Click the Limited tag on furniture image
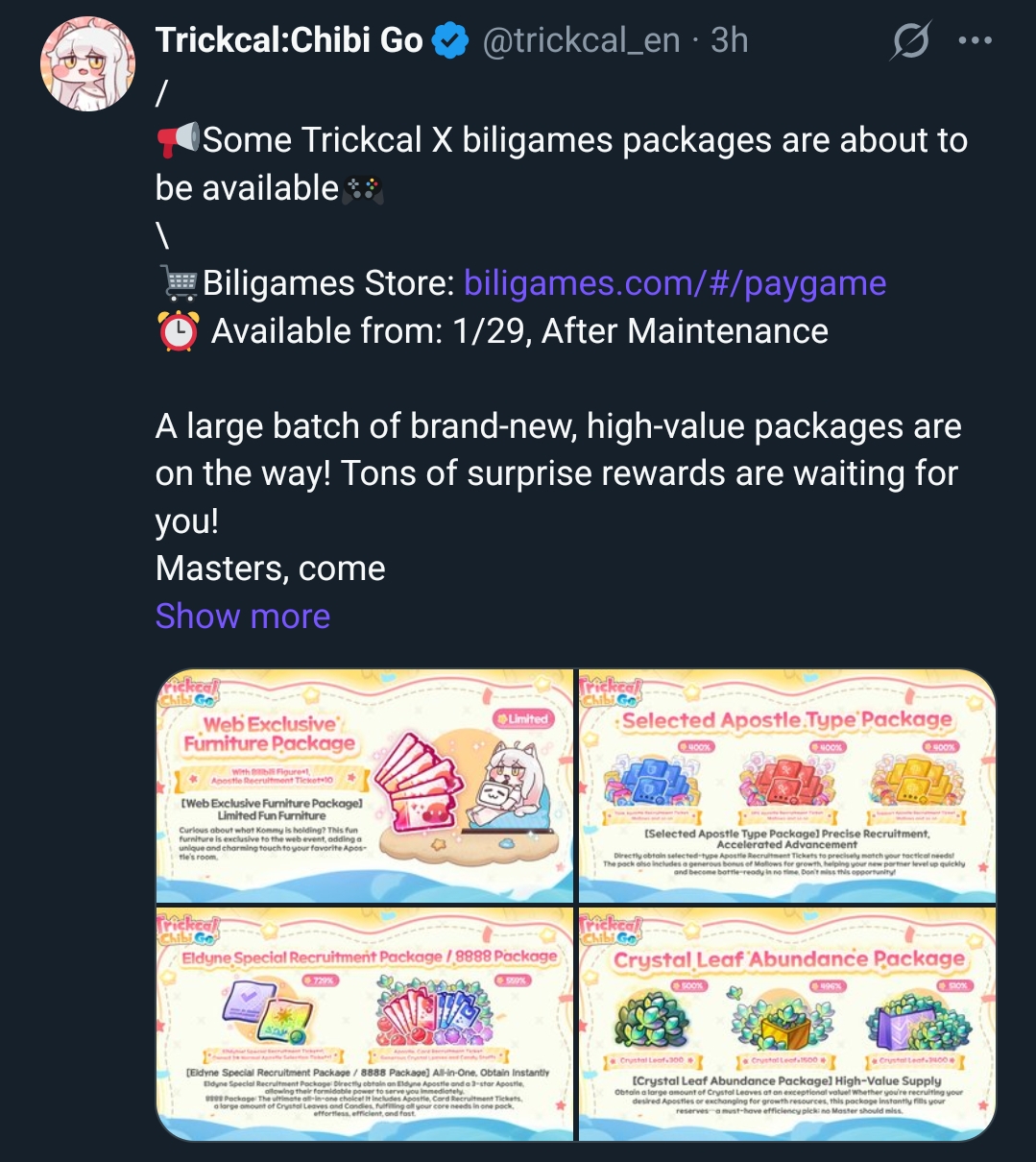Image resolution: width=1036 pixels, height=1162 pixels. tap(522, 718)
